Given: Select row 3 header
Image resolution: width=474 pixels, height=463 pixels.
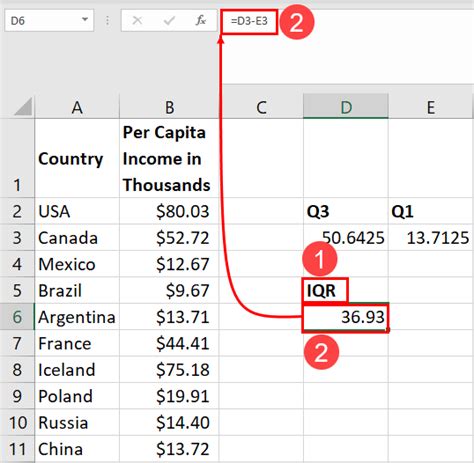Looking at the screenshot, I should tap(17, 238).
